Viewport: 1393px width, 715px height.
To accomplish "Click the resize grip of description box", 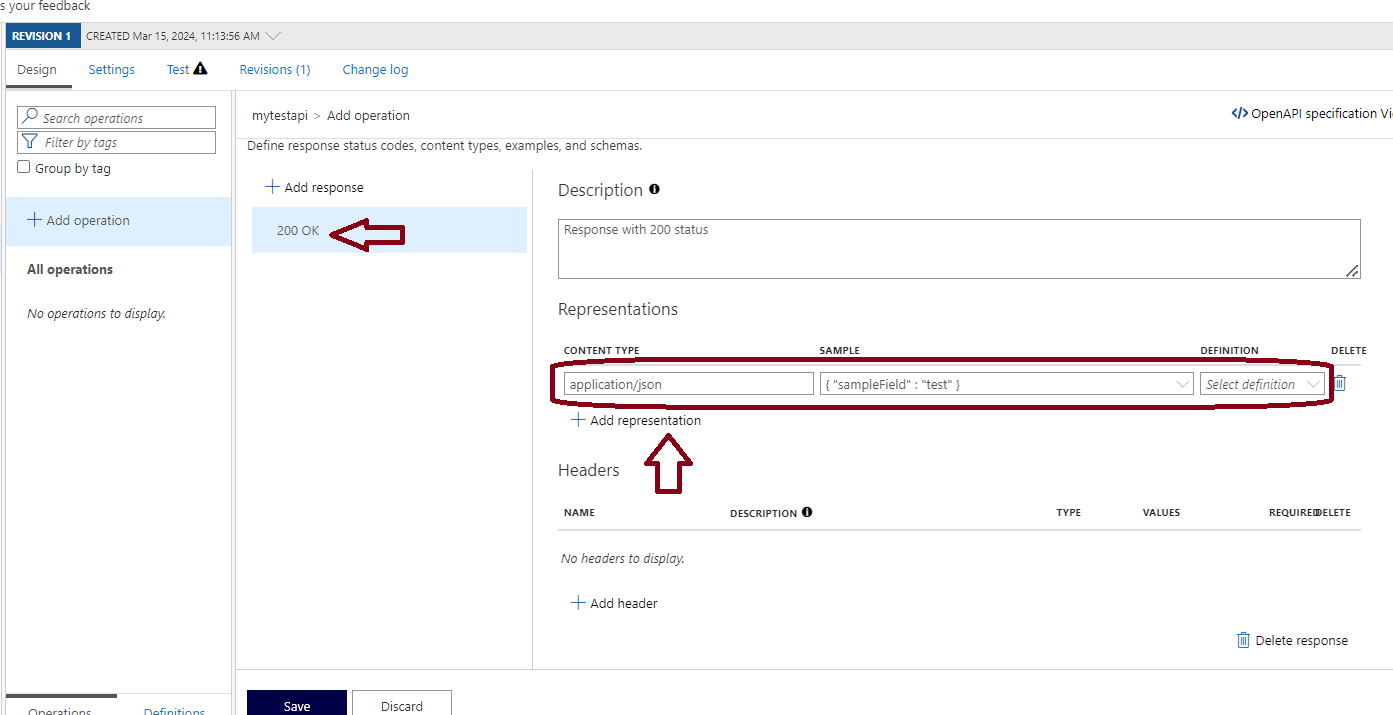I will 1353,271.
